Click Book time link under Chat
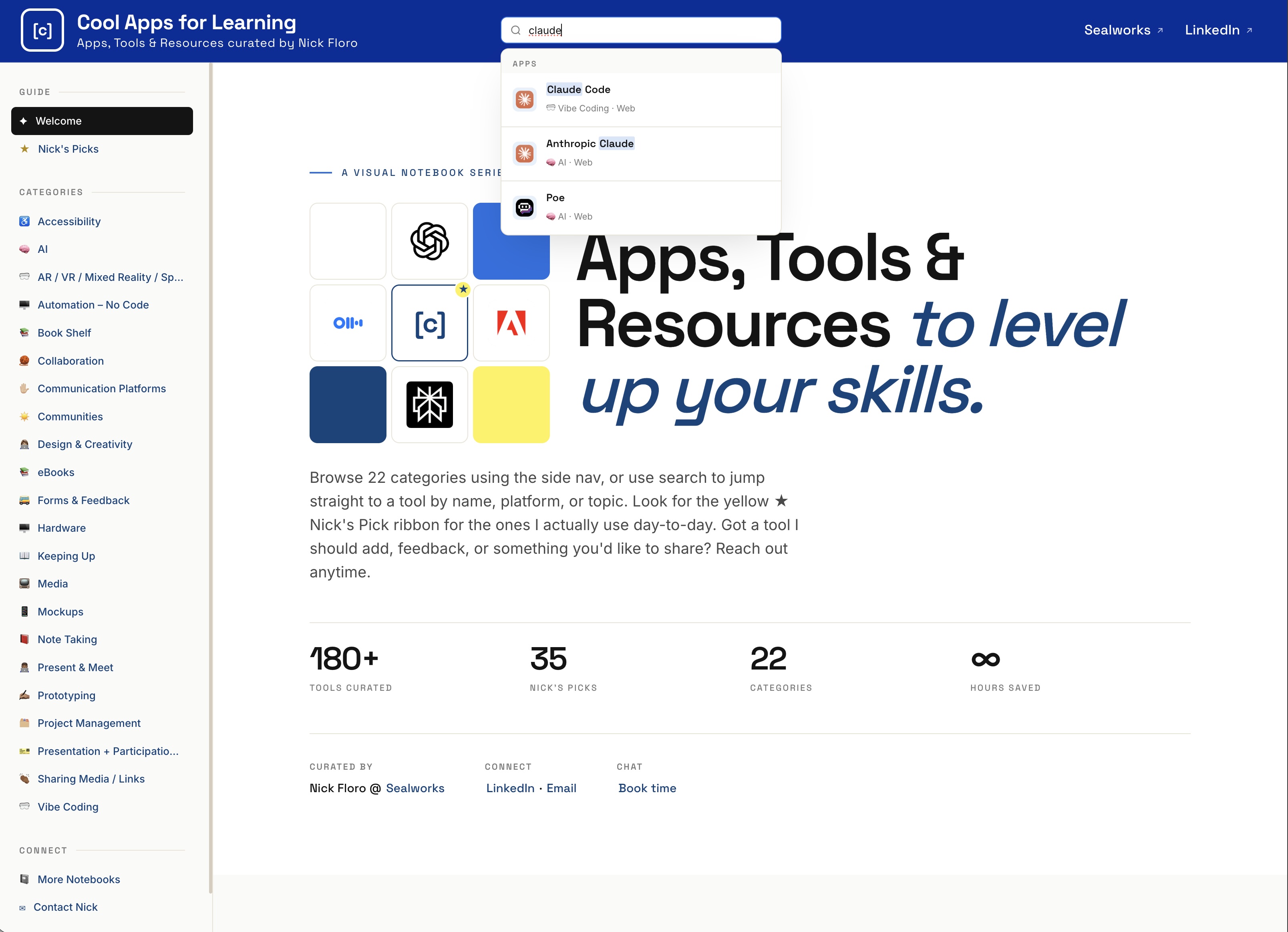The height and width of the screenshot is (932, 1288). point(647,788)
